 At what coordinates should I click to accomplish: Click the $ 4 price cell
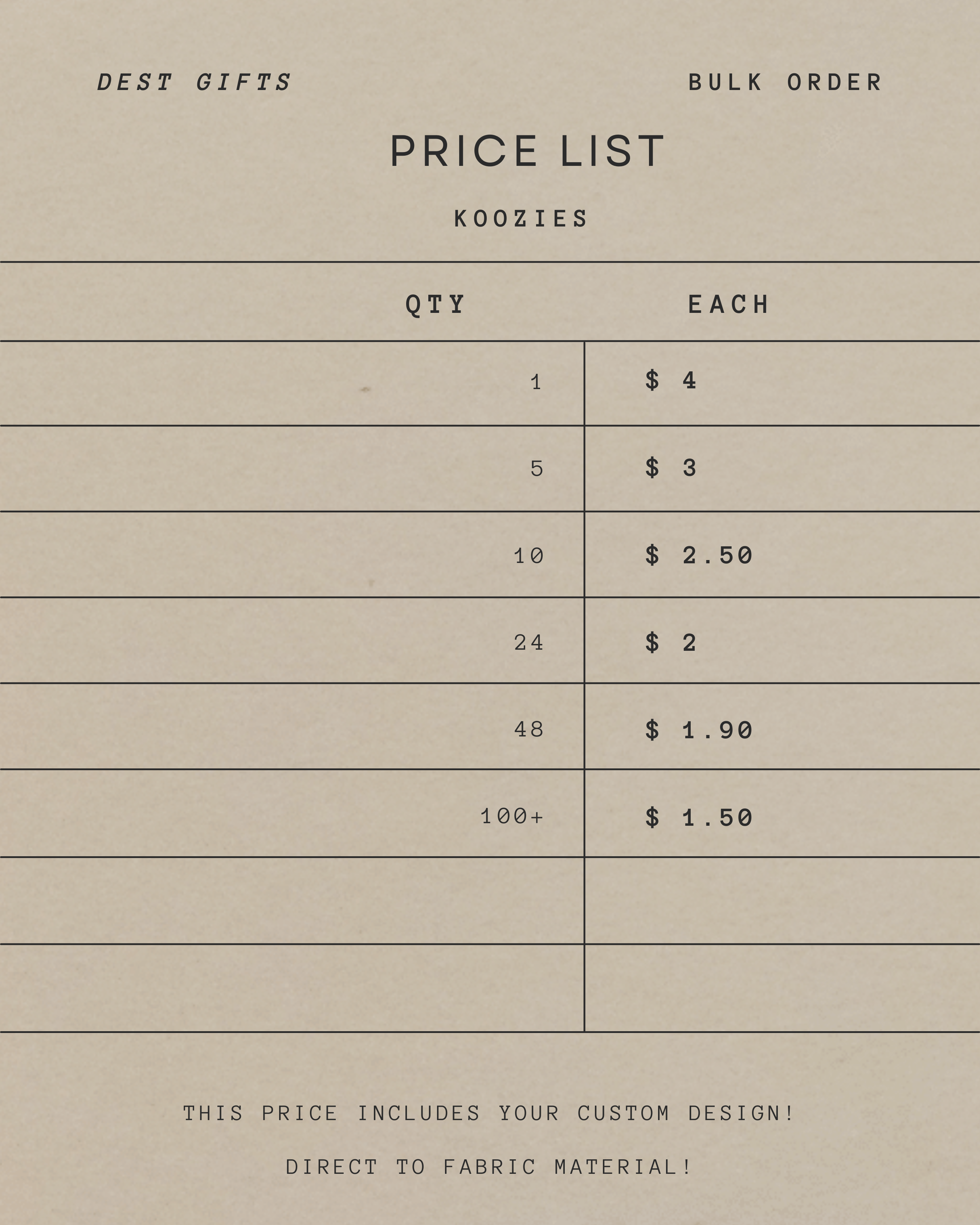tap(670, 380)
